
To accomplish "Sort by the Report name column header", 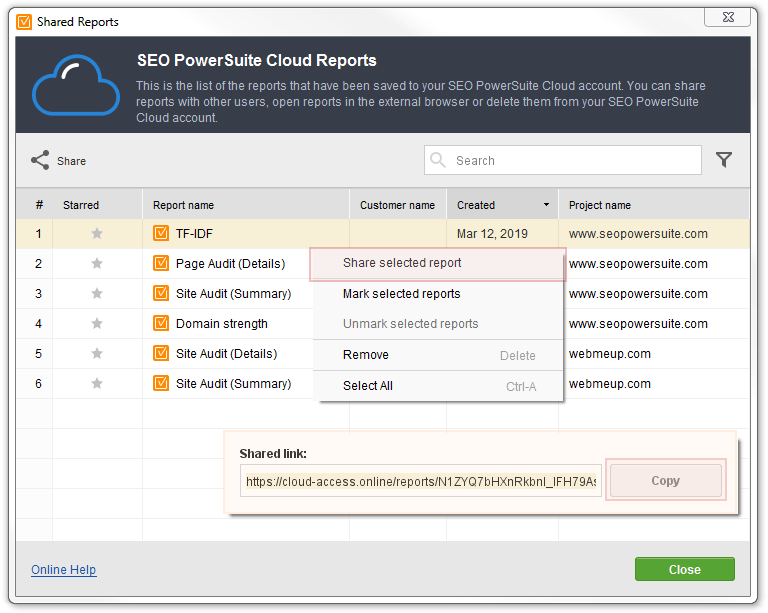I will pos(246,205).
